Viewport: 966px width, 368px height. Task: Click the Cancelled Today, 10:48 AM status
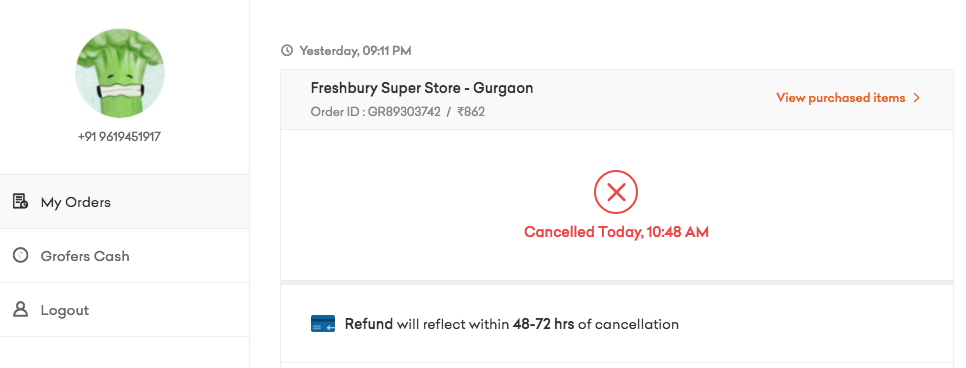tap(616, 232)
